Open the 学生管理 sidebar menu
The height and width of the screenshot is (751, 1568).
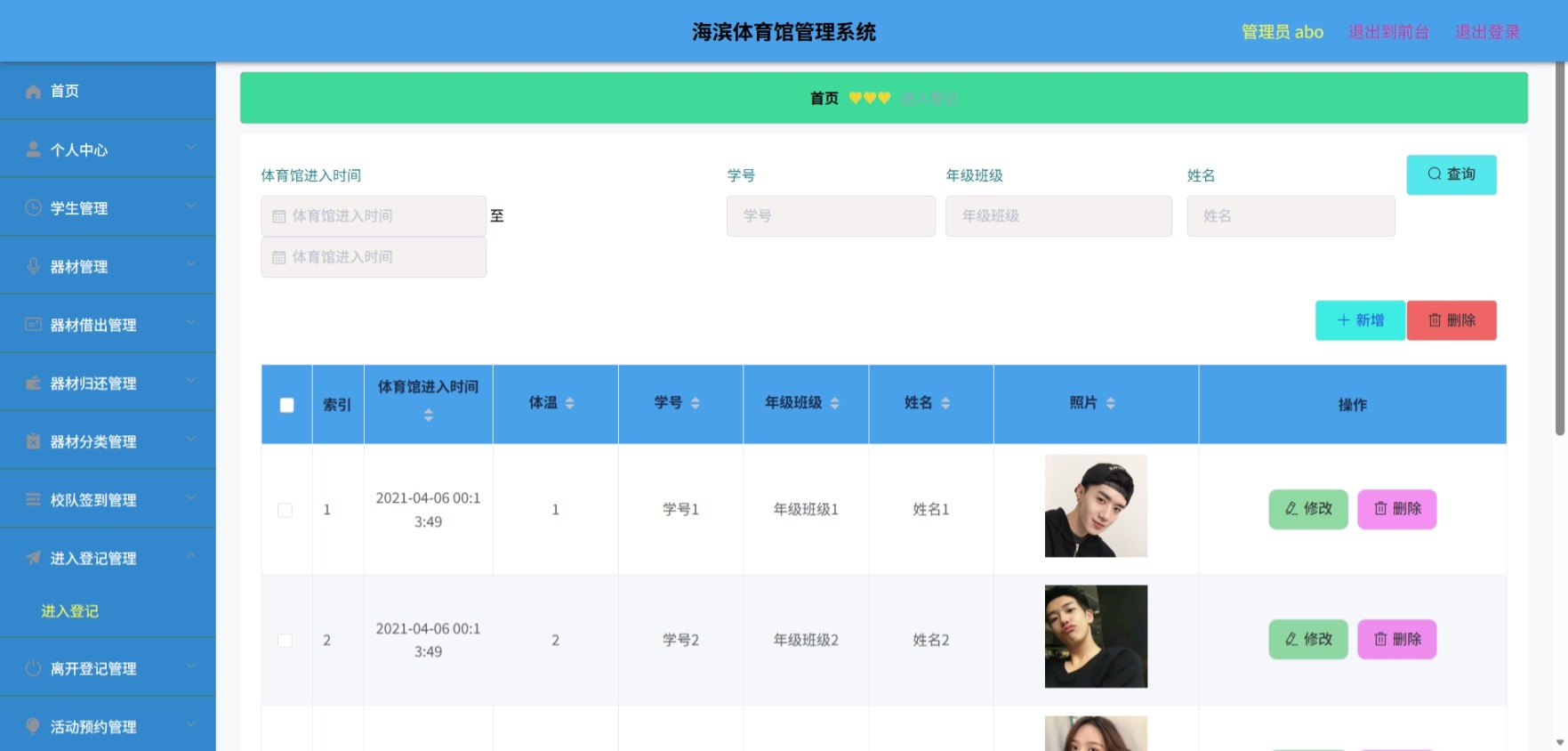tap(108, 207)
